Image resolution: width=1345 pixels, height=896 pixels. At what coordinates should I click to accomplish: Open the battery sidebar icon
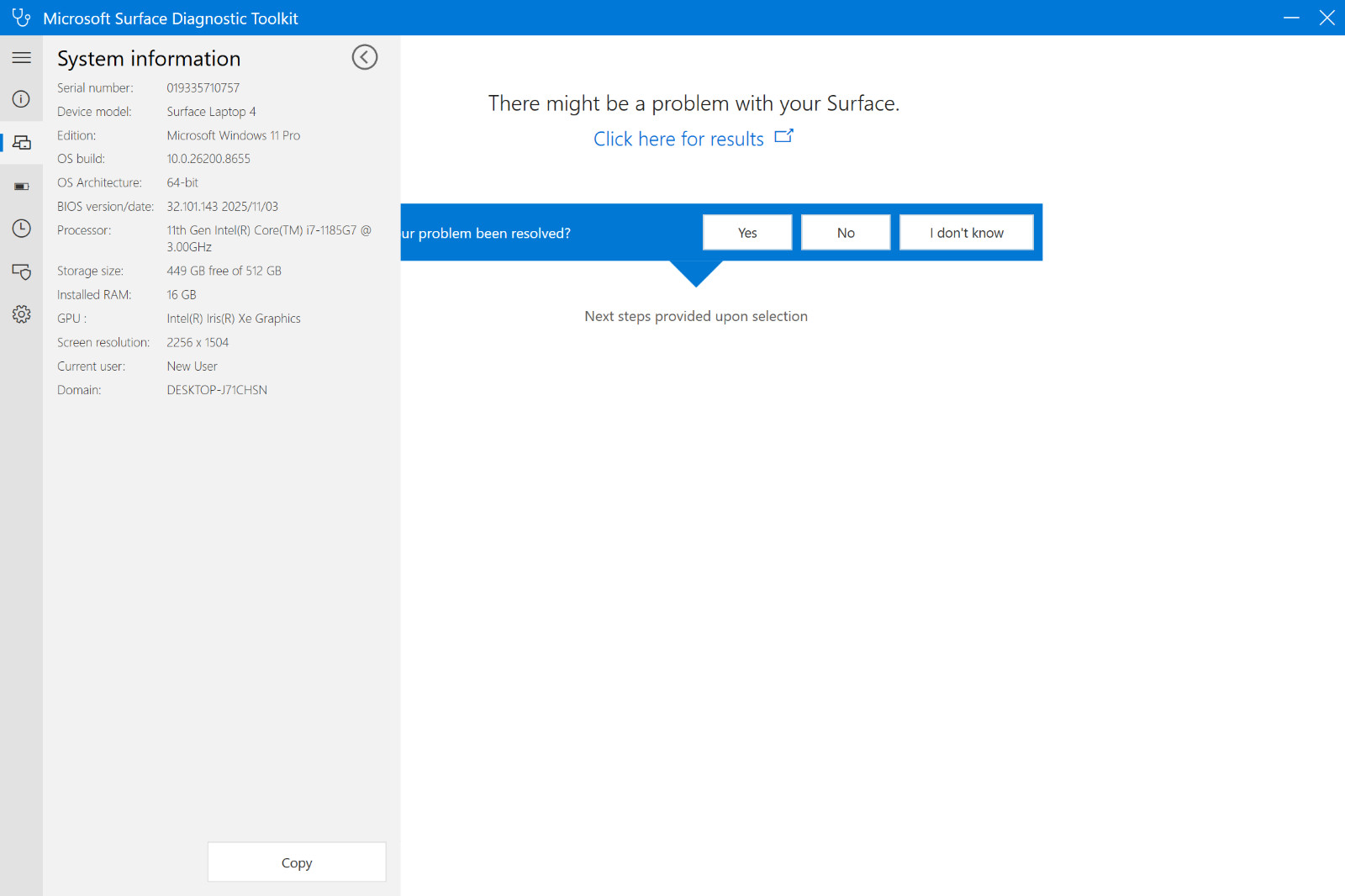(22, 187)
